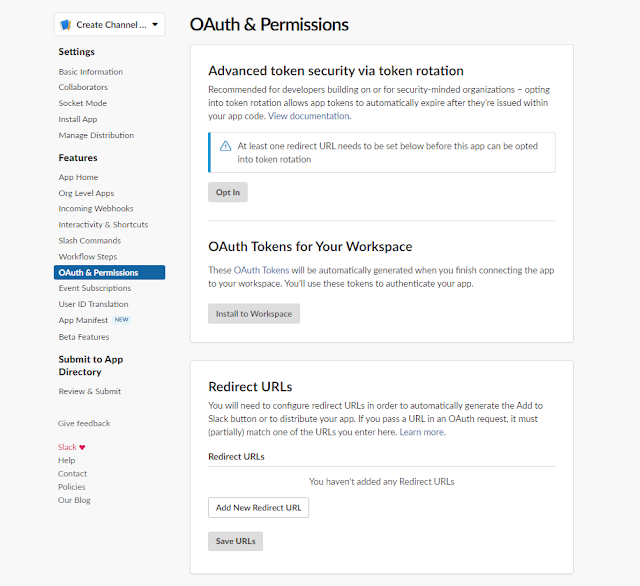This screenshot has width=640, height=586.
Task: Expand the Create Channel app dropdown arrow
Action: point(155,24)
